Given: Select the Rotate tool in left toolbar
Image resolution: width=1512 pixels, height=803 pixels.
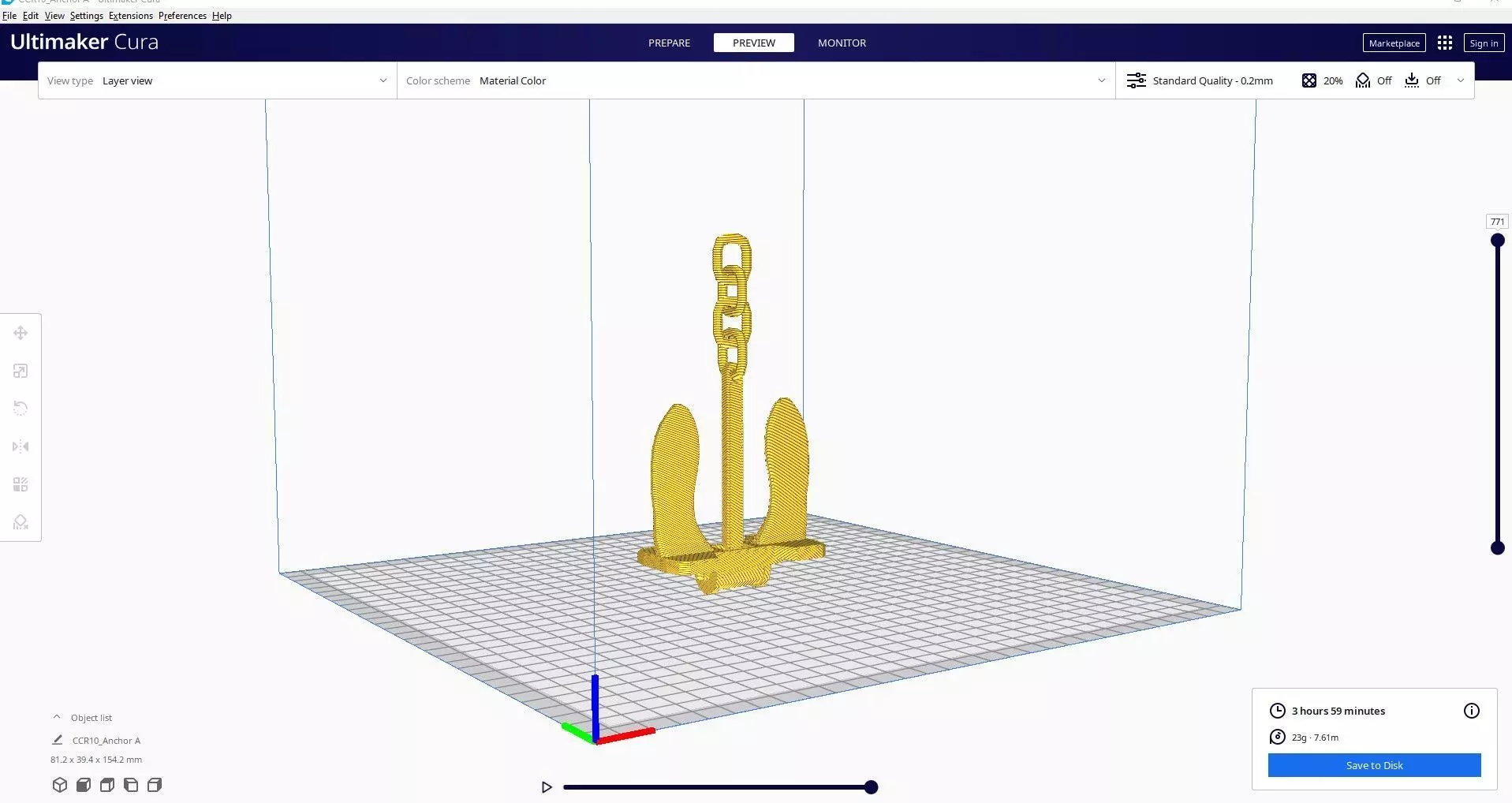Looking at the screenshot, I should pos(21,409).
